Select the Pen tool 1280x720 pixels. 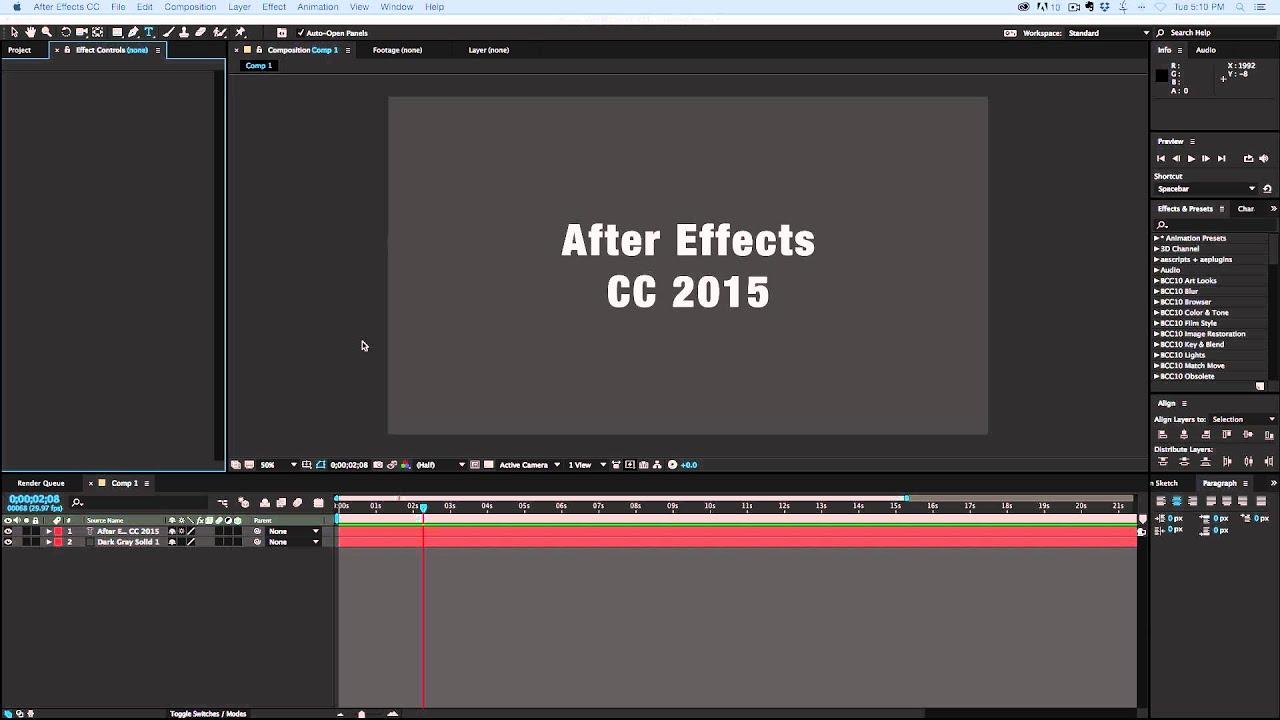click(x=133, y=33)
